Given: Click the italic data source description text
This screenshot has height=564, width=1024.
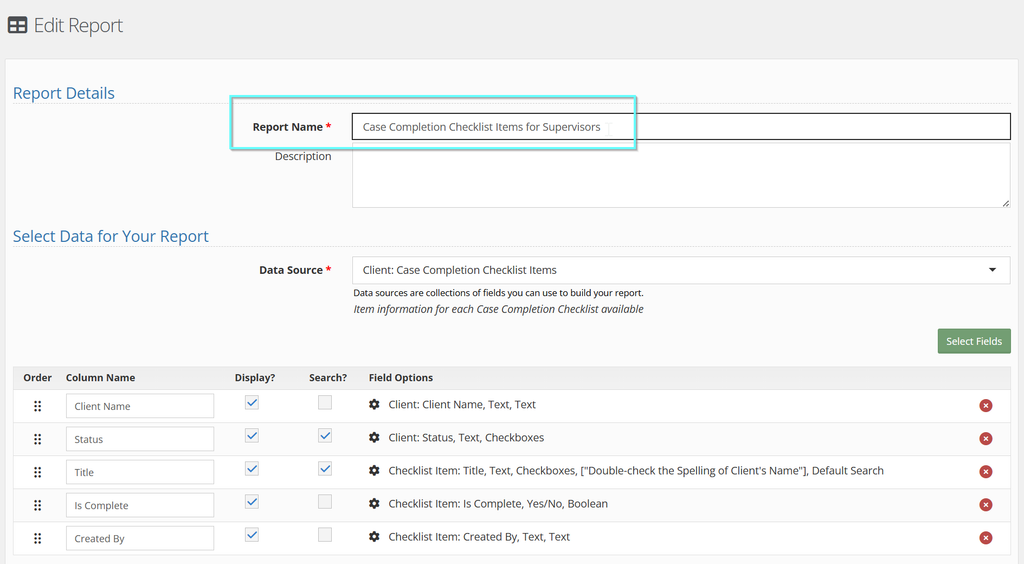Looking at the screenshot, I should 498,309.
